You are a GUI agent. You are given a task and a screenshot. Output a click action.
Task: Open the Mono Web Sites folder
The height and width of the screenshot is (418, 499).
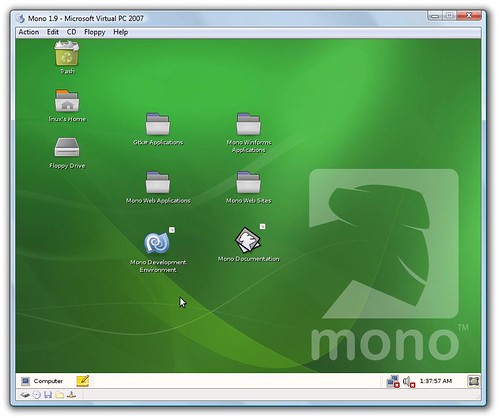248,182
